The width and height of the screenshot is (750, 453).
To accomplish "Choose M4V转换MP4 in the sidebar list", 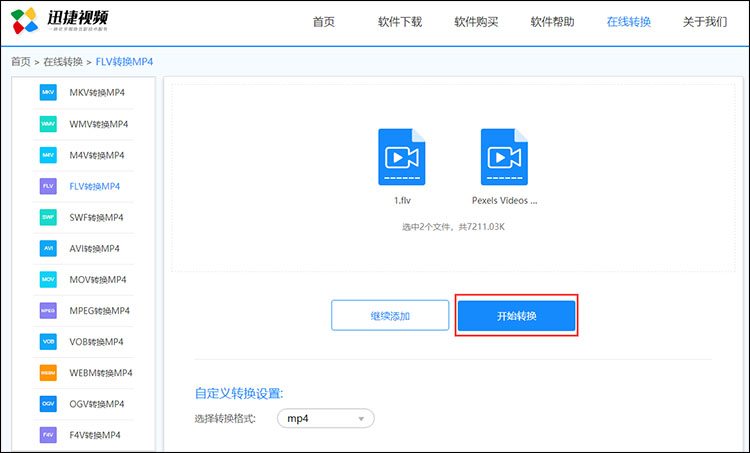I will point(97,155).
